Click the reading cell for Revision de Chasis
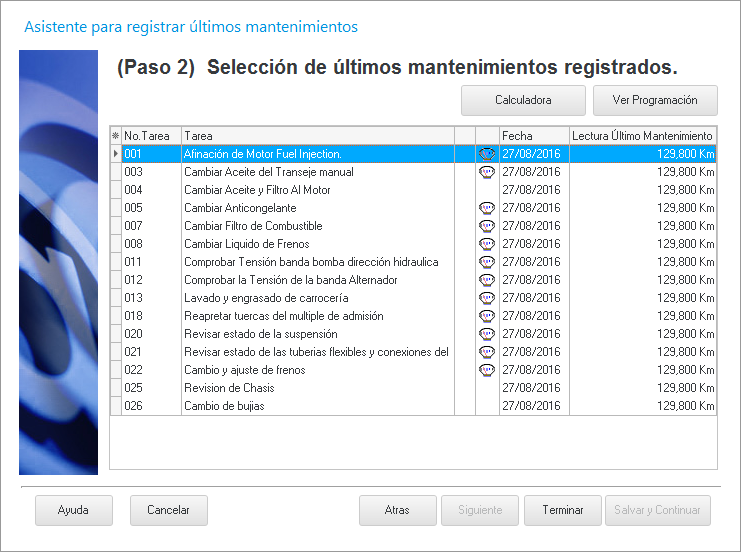Viewport: 741px width, 552px height. click(x=642, y=388)
